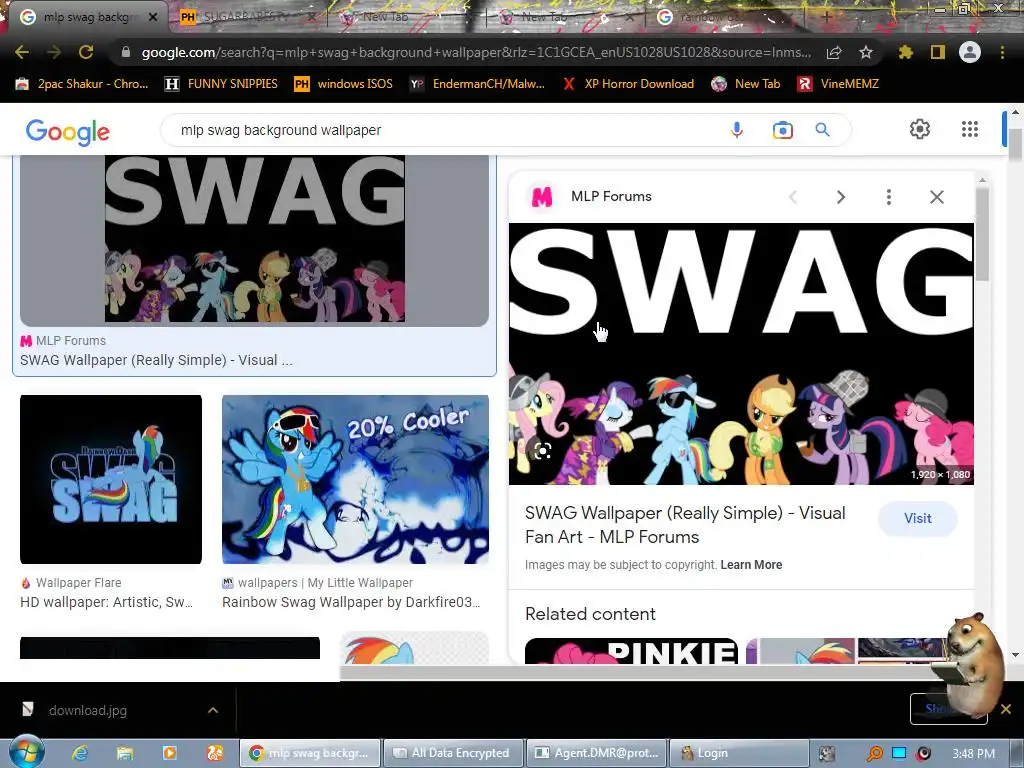The height and width of the screenshot is (768, 1024).
Task: Go to Google homepage via logo
Action: coord(67,132)
